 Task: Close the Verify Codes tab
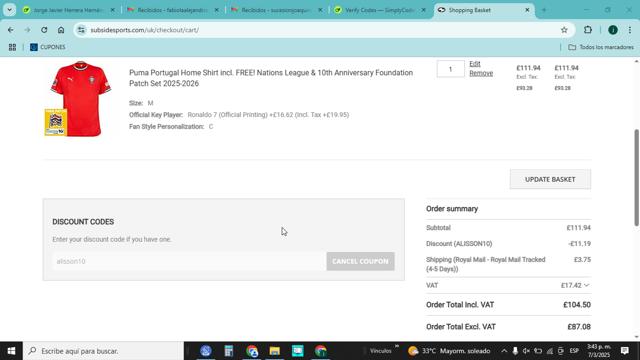(423, 10)
